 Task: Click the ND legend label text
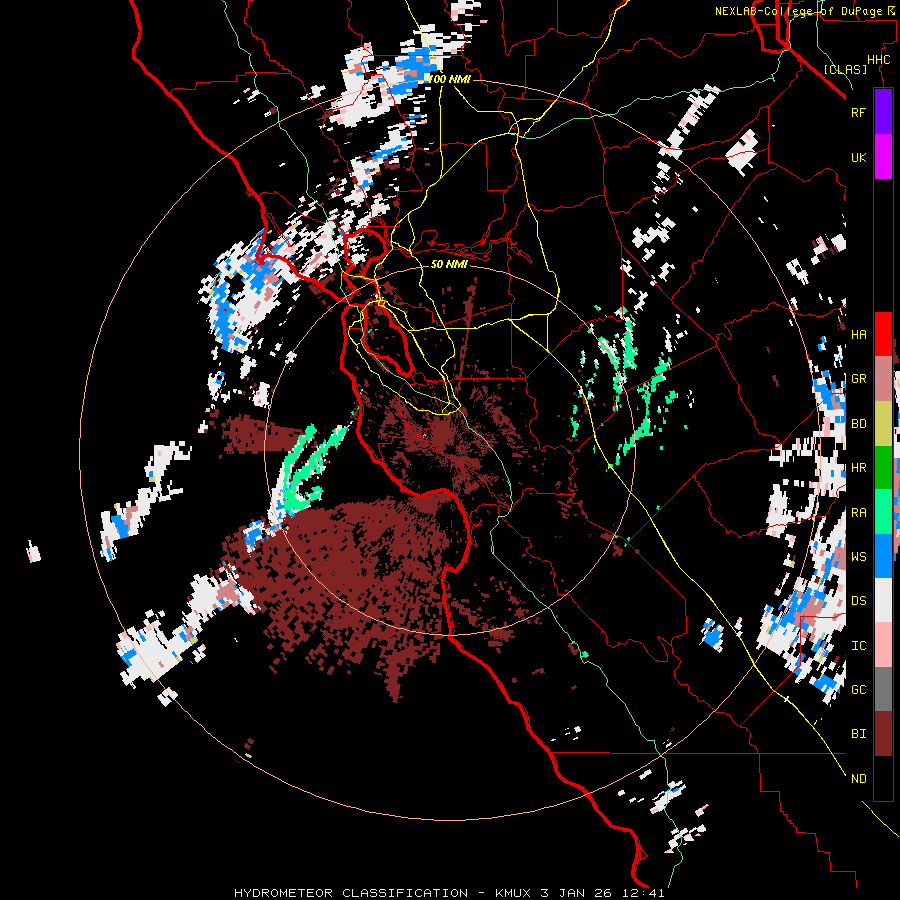tap(858, 778)
